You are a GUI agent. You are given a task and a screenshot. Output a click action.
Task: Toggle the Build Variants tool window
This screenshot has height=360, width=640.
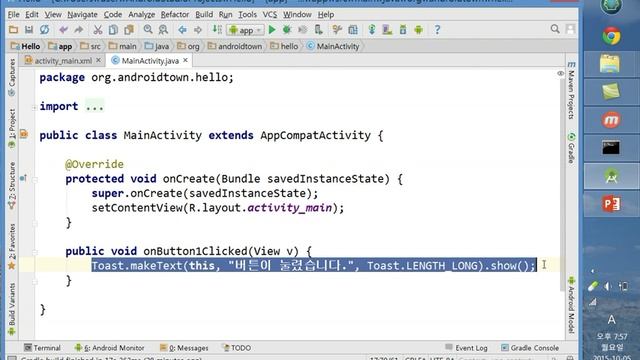(x=12, y=309)
